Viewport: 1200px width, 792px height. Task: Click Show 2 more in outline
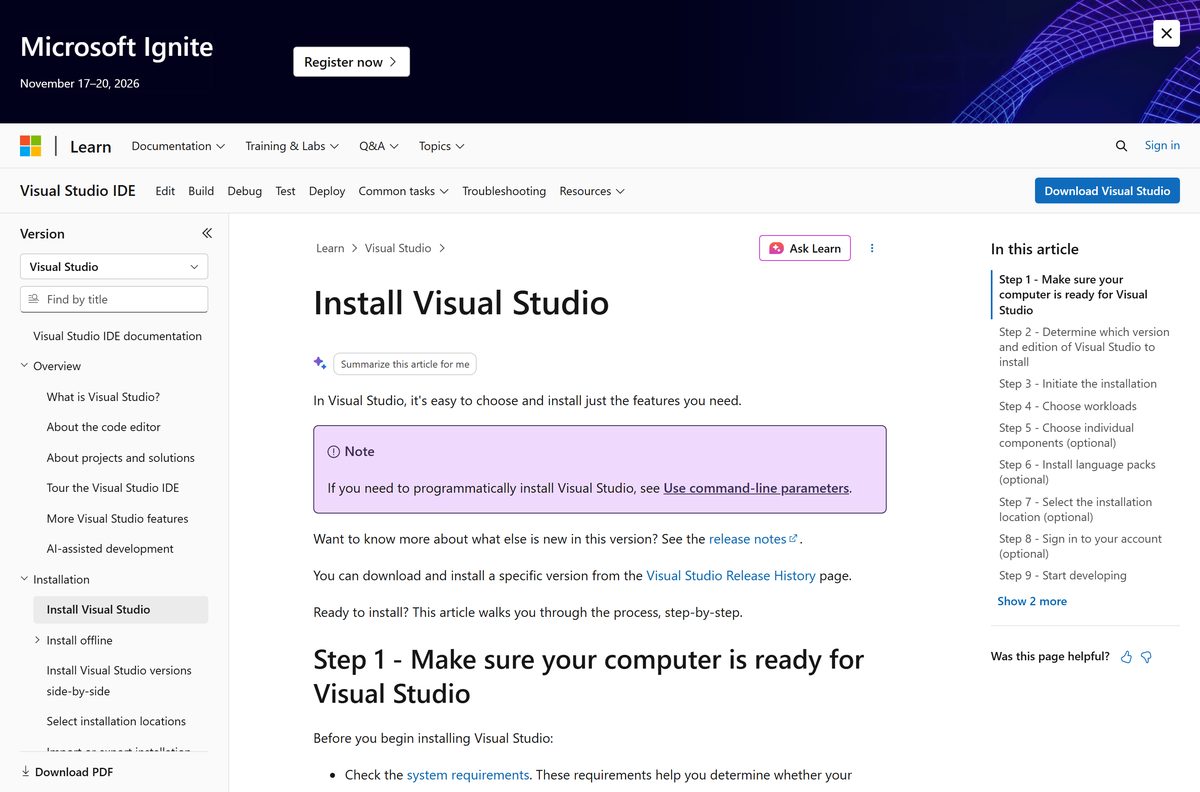point(1032,601)
